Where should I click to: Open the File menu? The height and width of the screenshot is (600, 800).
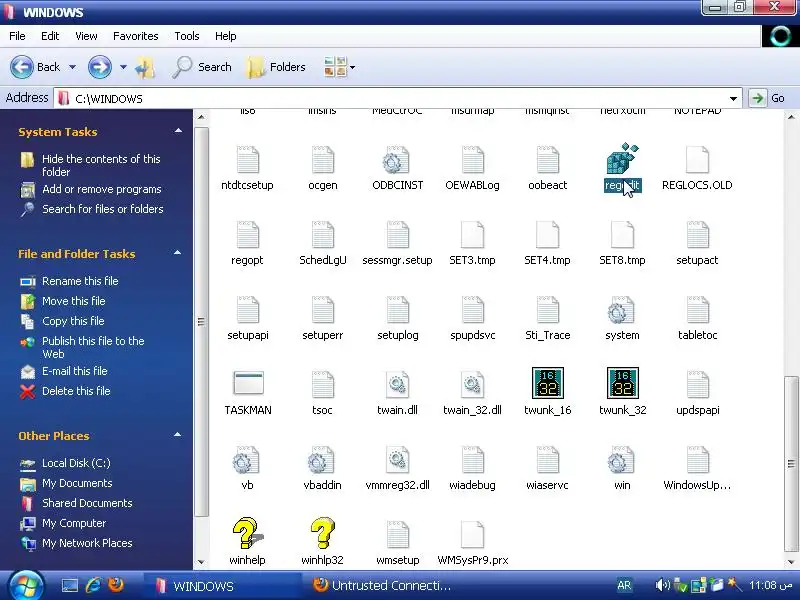[17, 36]
